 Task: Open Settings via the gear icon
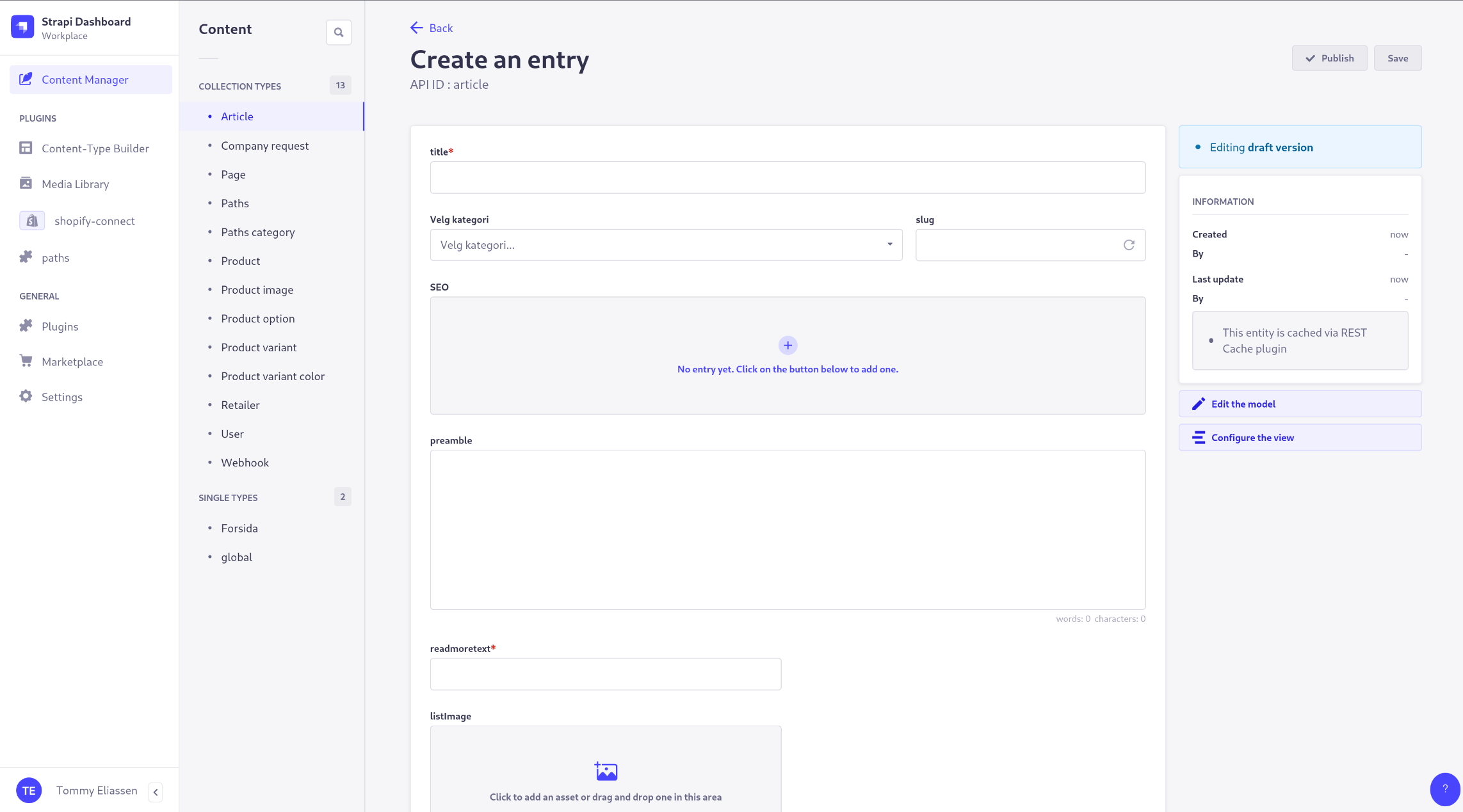(26, 396)
